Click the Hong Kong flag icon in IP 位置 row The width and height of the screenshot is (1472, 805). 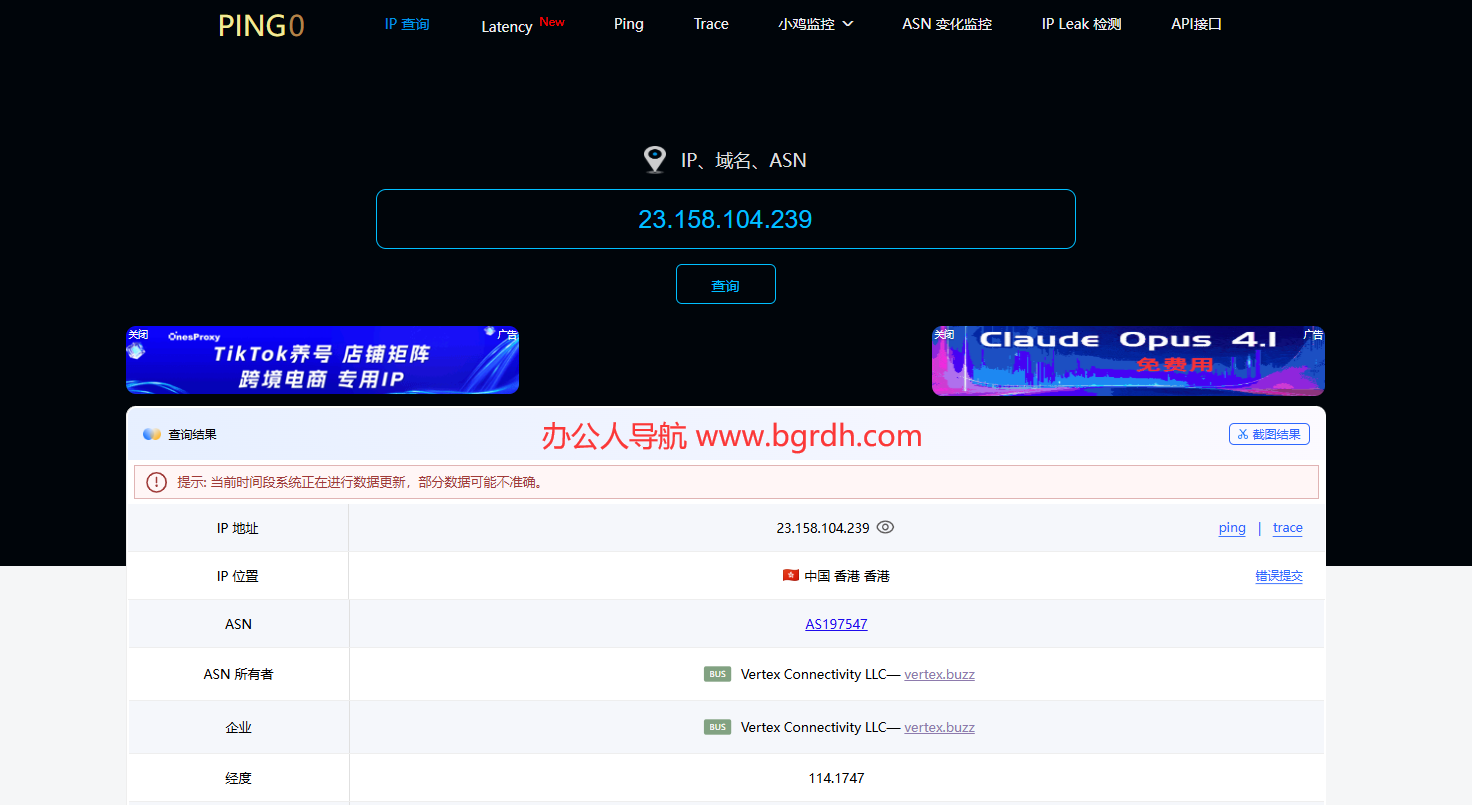(x=790, y=575)
